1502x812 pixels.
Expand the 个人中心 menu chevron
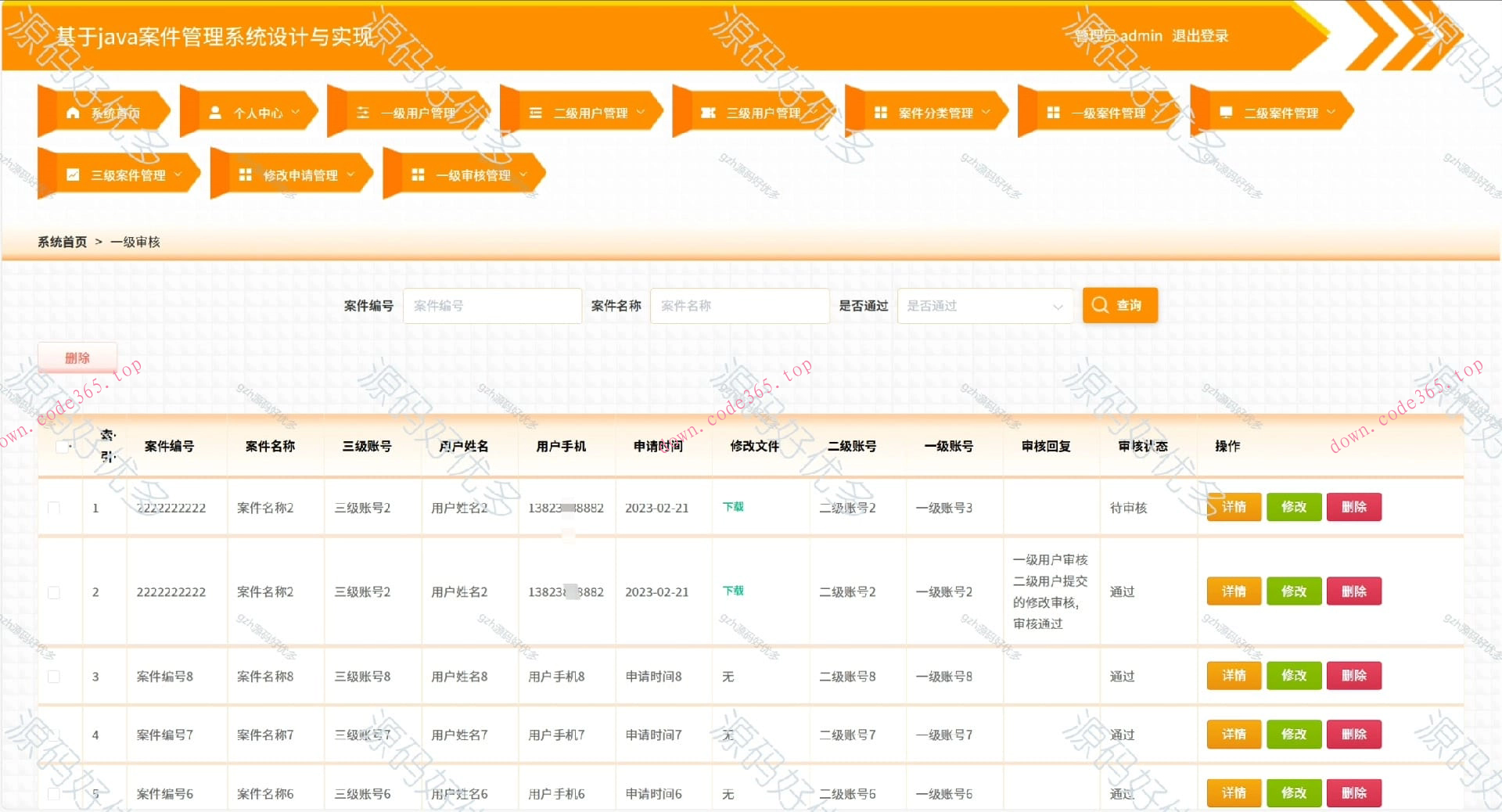(x=296, y=112)
